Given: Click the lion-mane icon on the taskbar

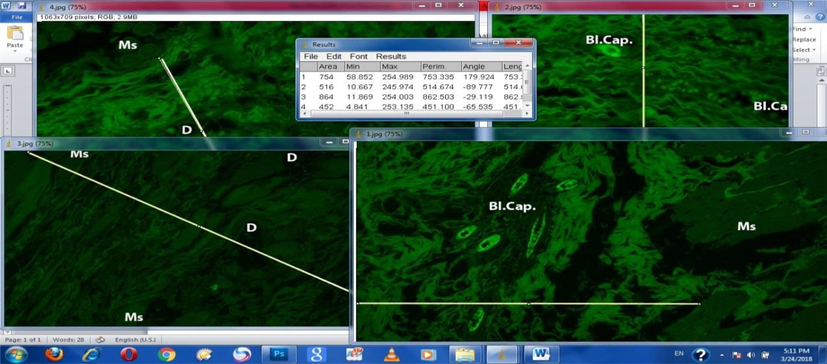Looking at the screenshot, I should (204, 354).
